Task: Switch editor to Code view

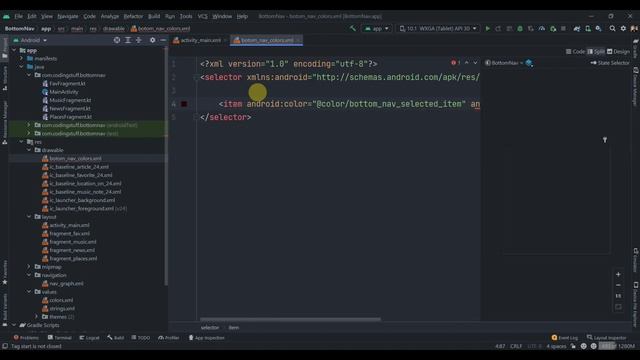Action: pyautogui.click(x=576, y=51)
